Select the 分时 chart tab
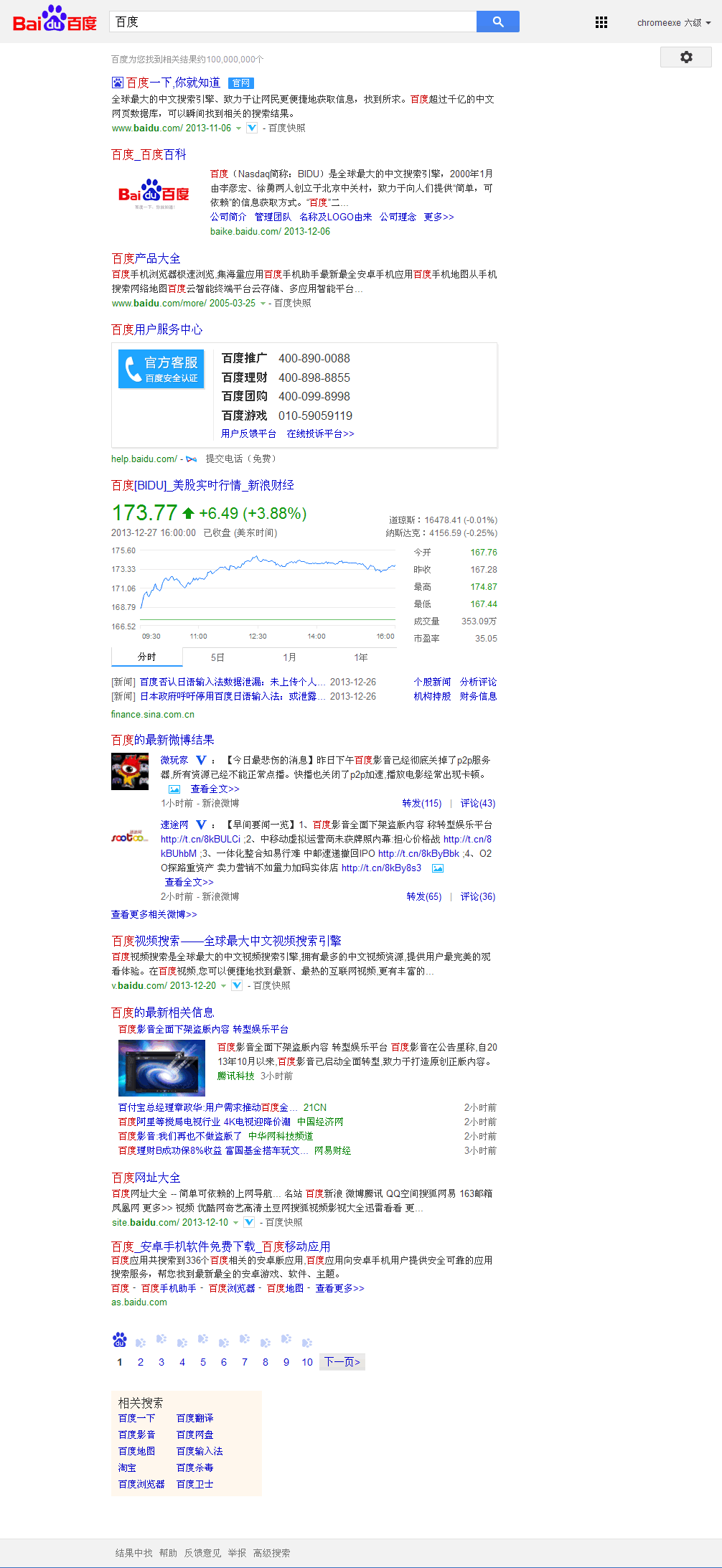The height and width of the screenshot is (1568, 722). pos(147,657)
